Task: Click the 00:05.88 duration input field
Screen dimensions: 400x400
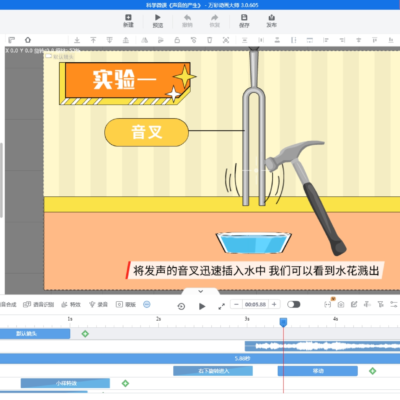Action: click(255, 304)
